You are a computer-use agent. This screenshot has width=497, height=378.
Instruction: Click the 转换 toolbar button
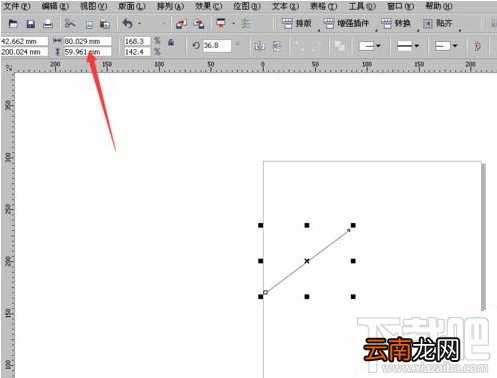[396, 23]
